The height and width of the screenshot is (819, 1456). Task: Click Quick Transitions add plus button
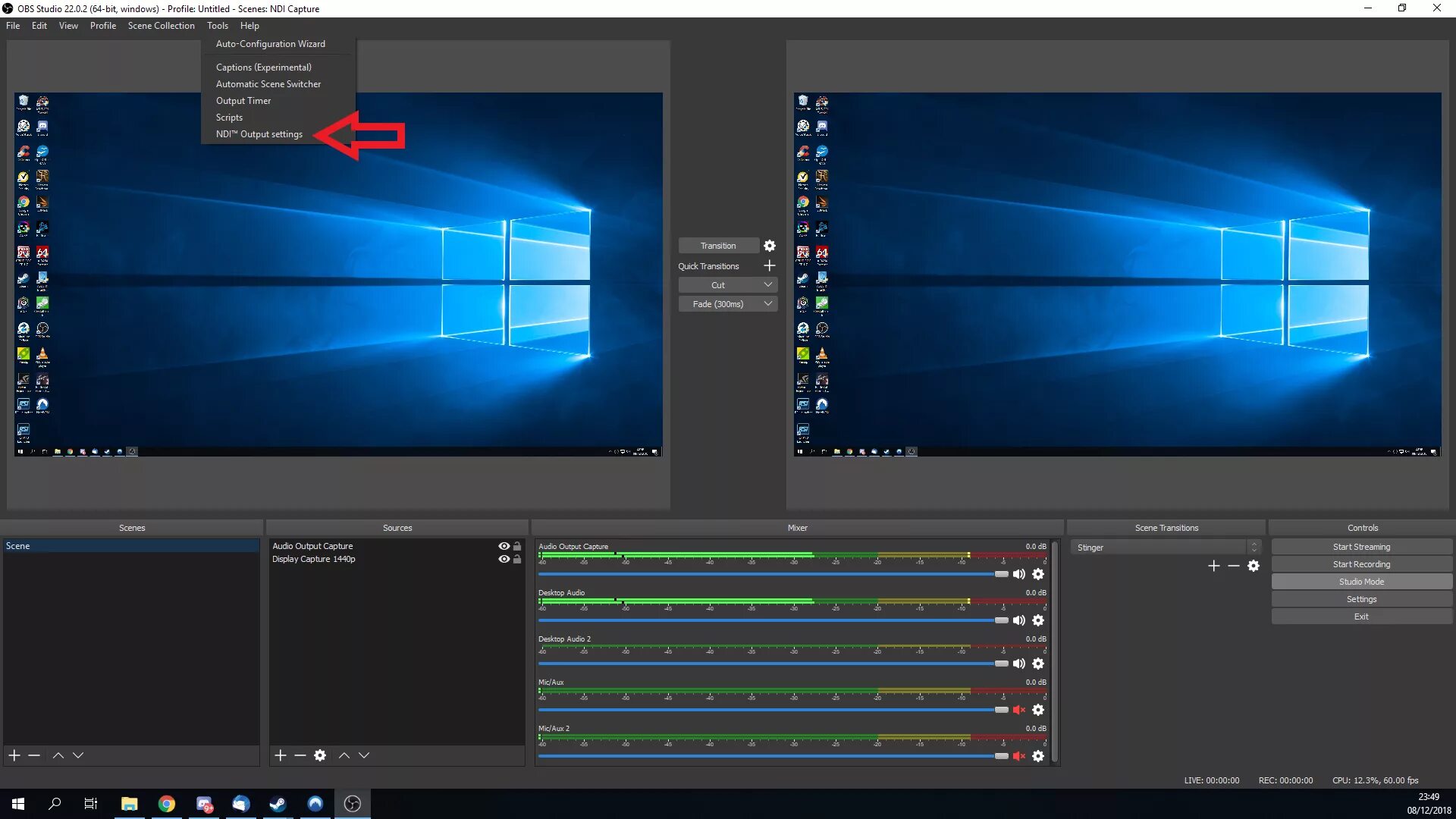pos(770,265)
